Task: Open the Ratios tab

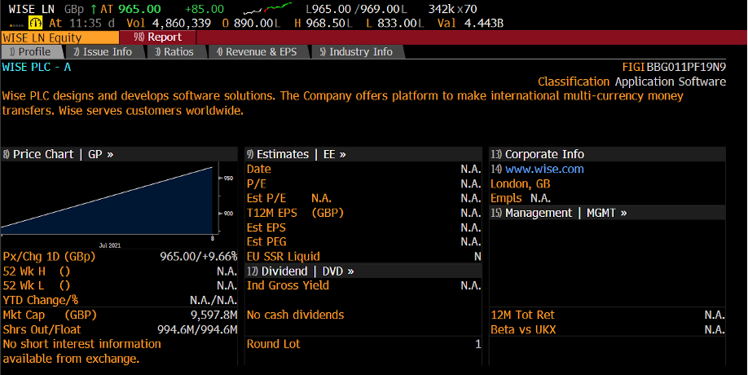Action: pyautogui.click(x=176, y=52)
